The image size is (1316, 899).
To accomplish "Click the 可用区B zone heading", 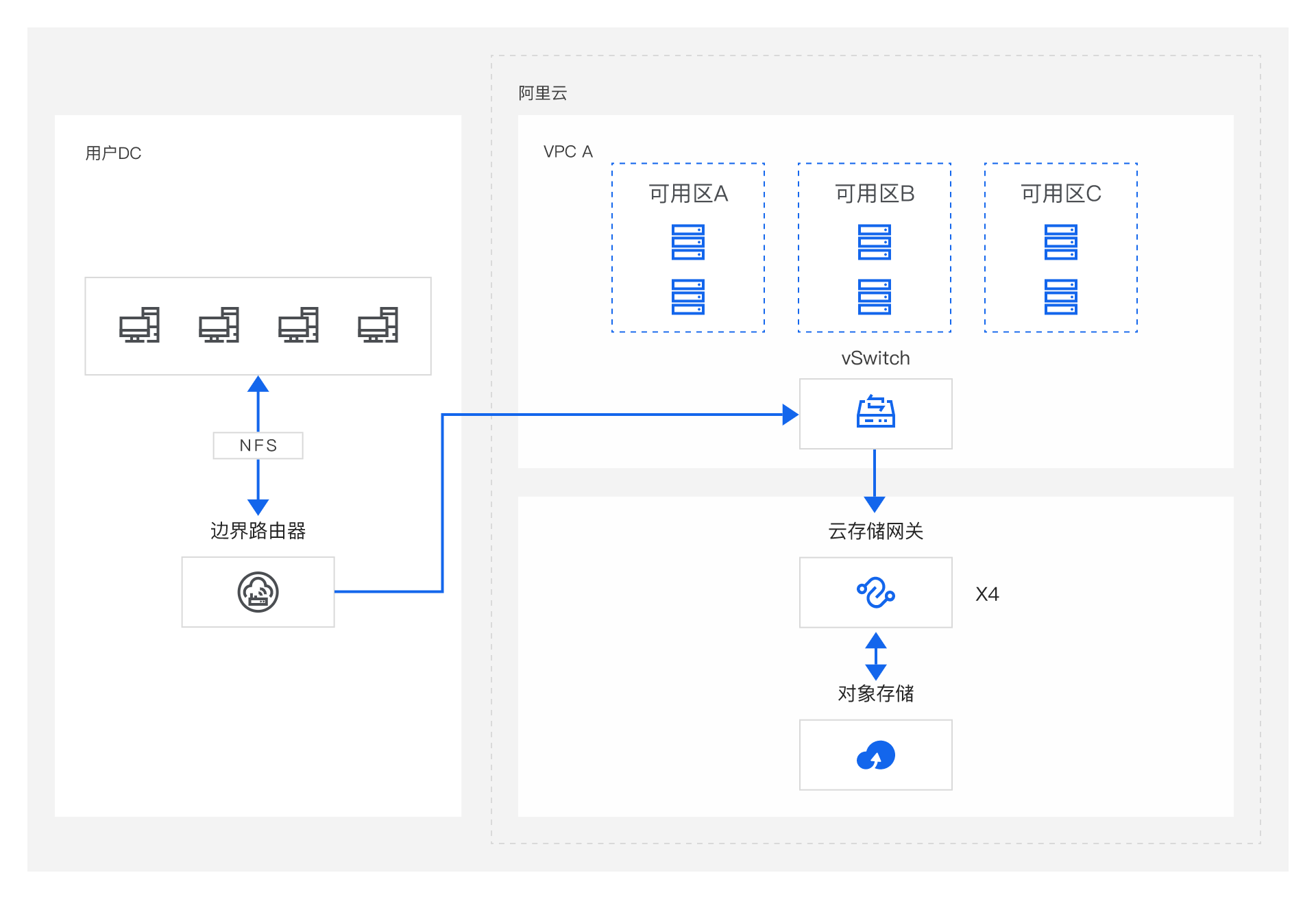I will tap(874, 194).
